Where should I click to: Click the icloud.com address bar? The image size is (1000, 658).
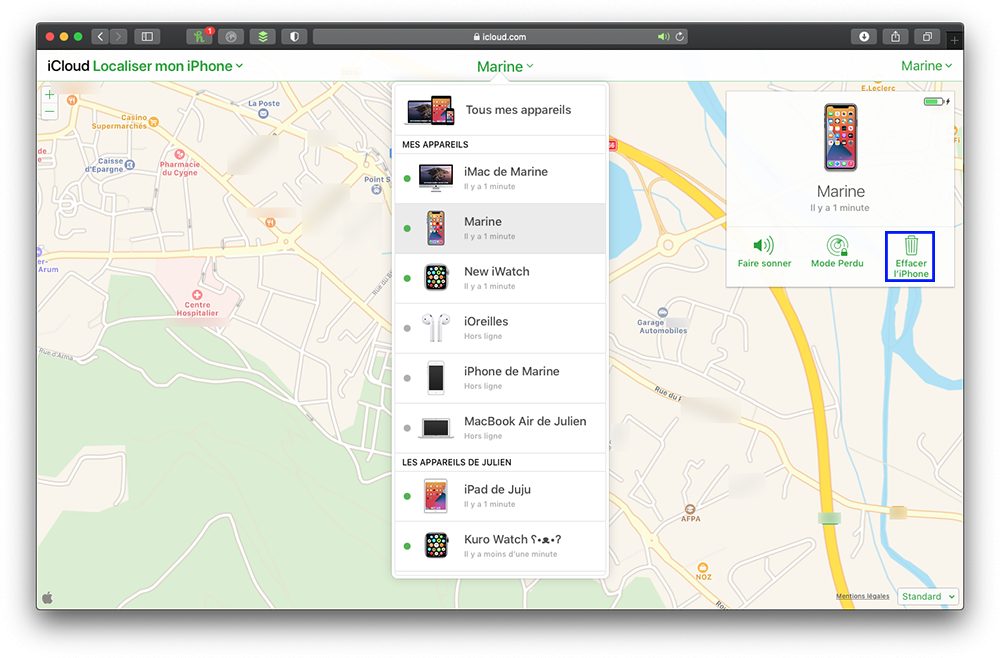coord(500,37)
